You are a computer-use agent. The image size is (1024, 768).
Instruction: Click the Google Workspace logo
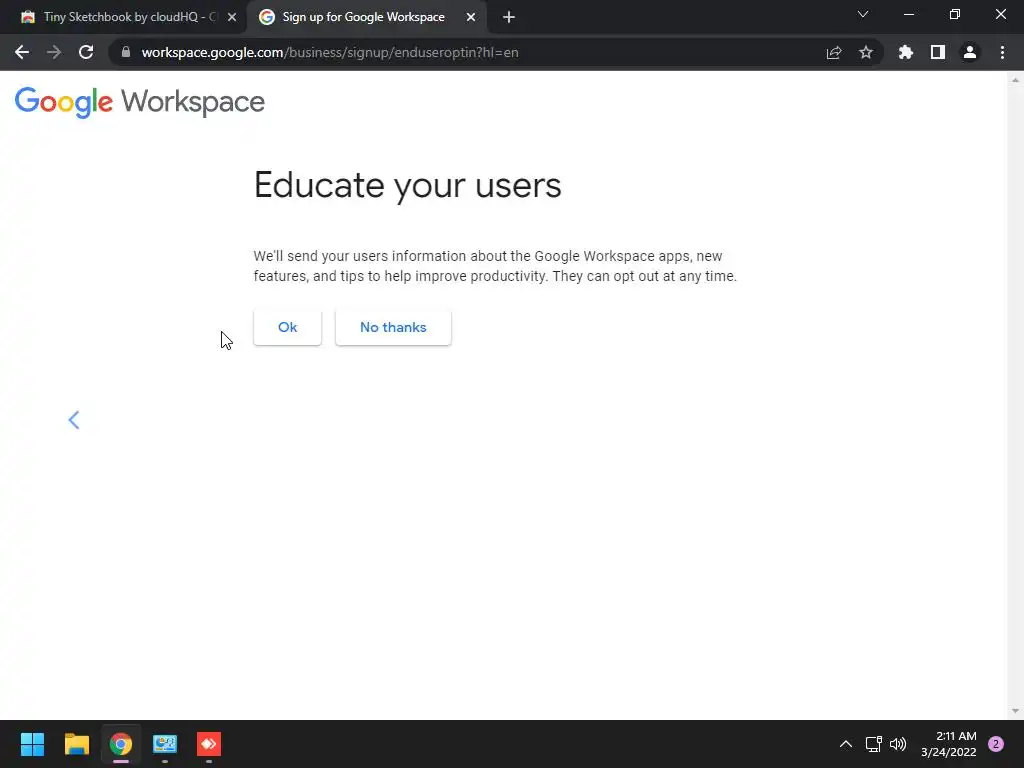coord(140,103)
